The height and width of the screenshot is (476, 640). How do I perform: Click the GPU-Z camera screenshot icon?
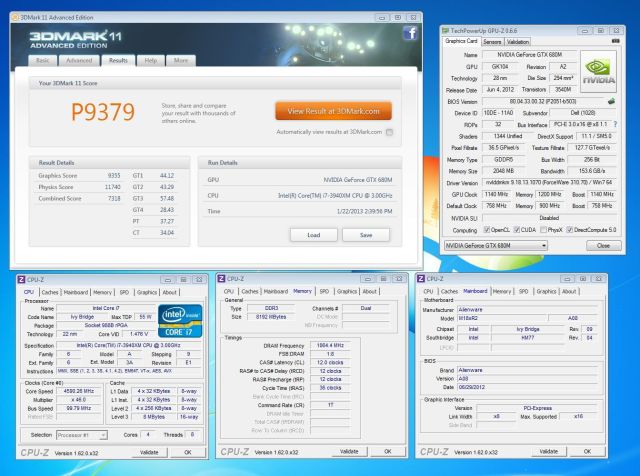point(616,41)
